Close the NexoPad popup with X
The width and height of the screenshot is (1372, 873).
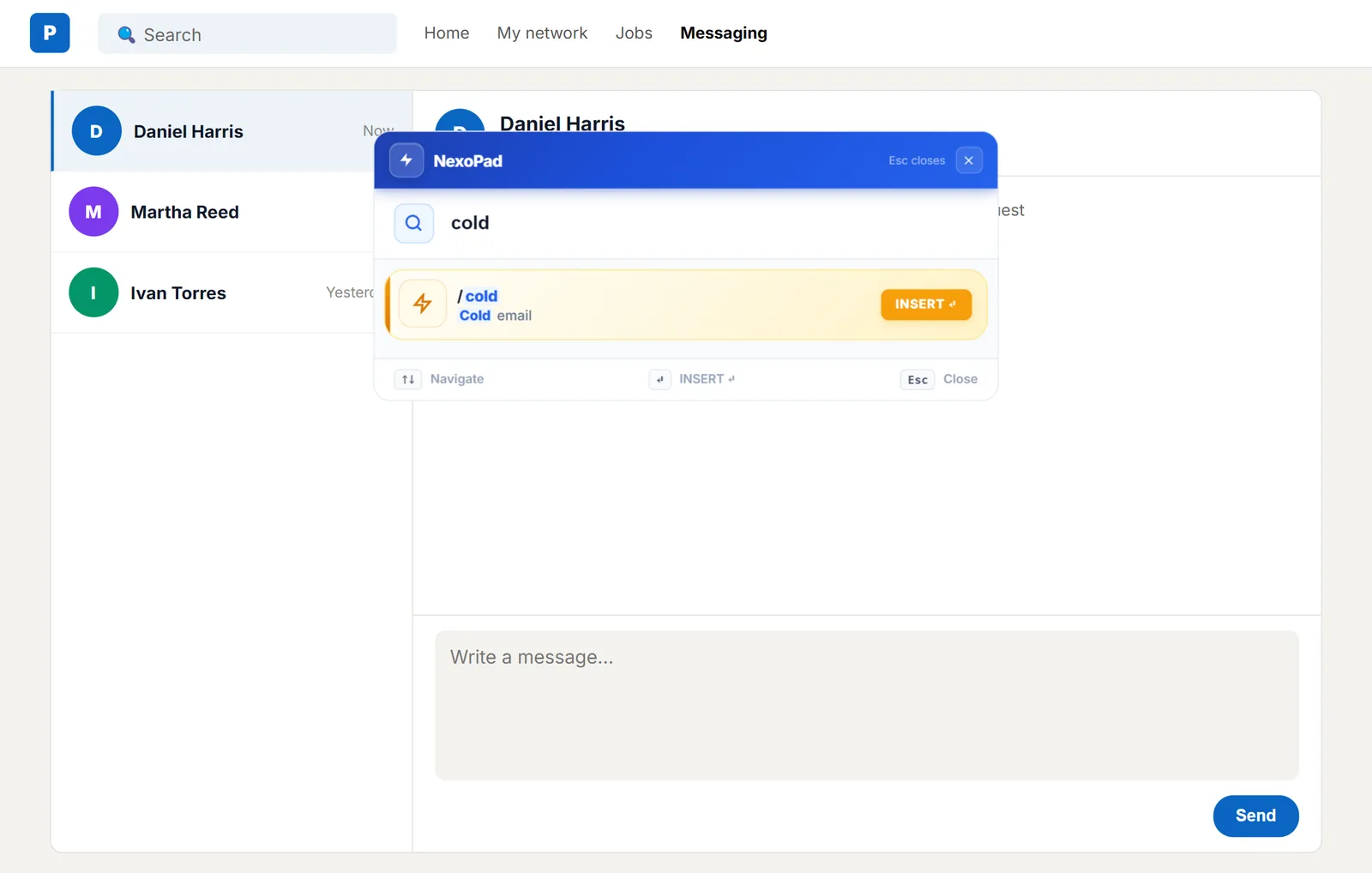969,160
